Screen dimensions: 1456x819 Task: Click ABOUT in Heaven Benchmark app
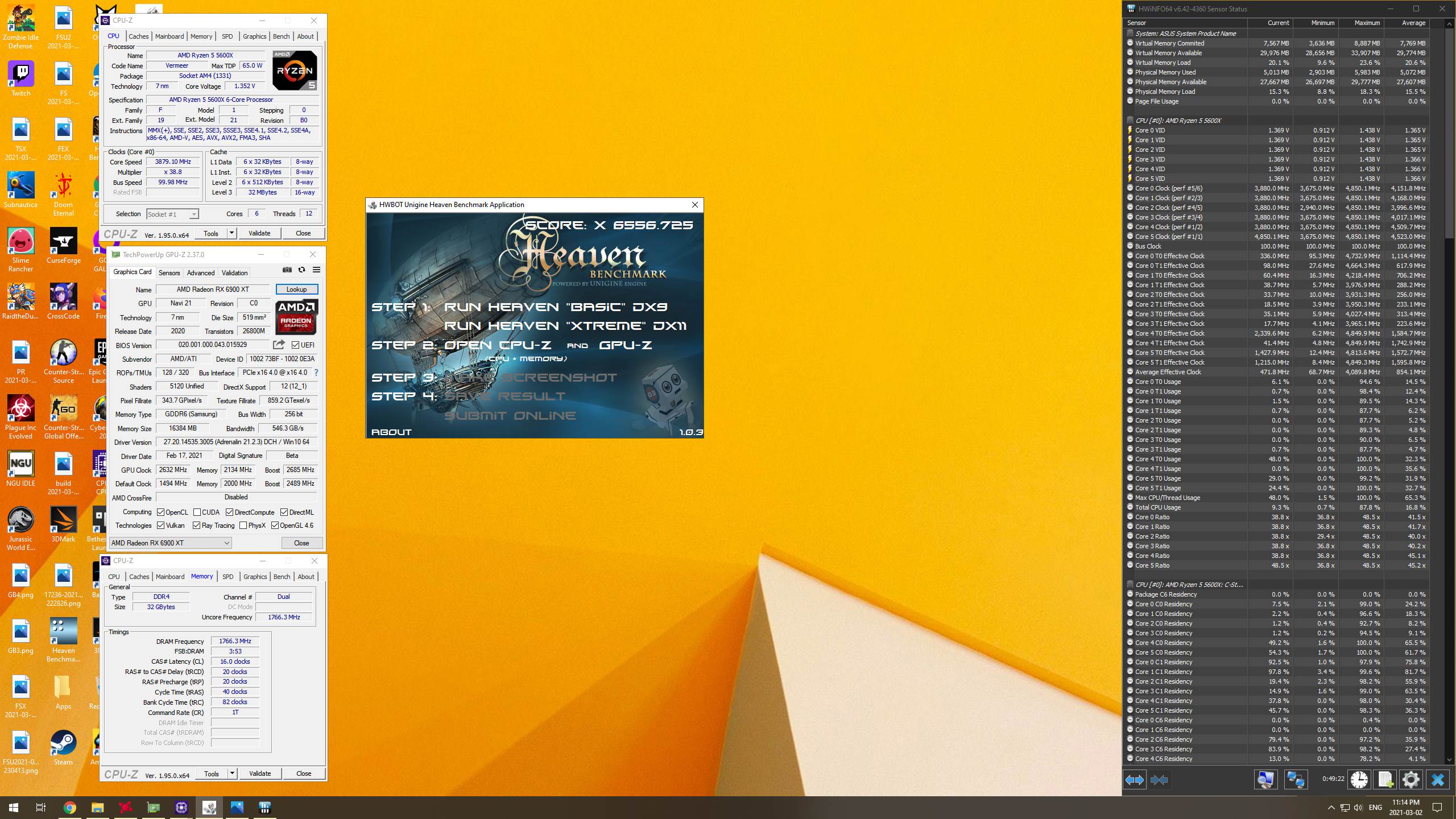coord(391,432)
